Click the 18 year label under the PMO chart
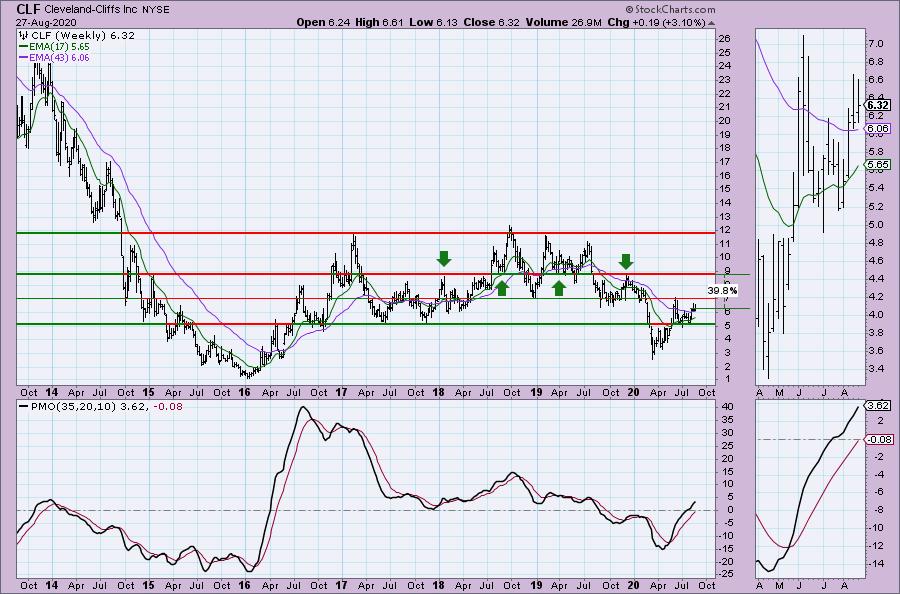The width and height of the screenshot is (900, 594). 439,585
